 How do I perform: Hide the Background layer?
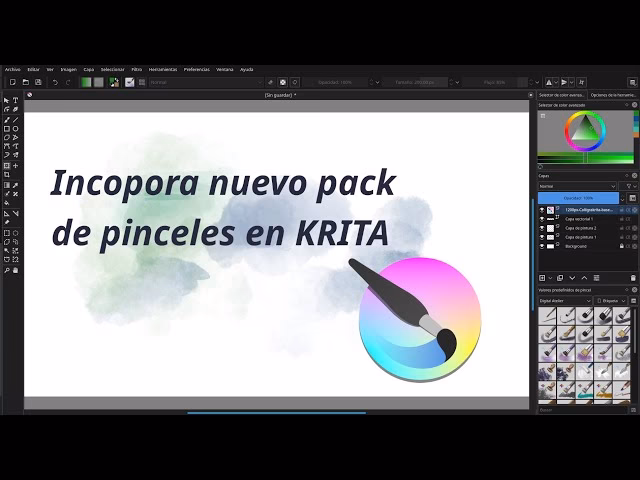(542, 246)
